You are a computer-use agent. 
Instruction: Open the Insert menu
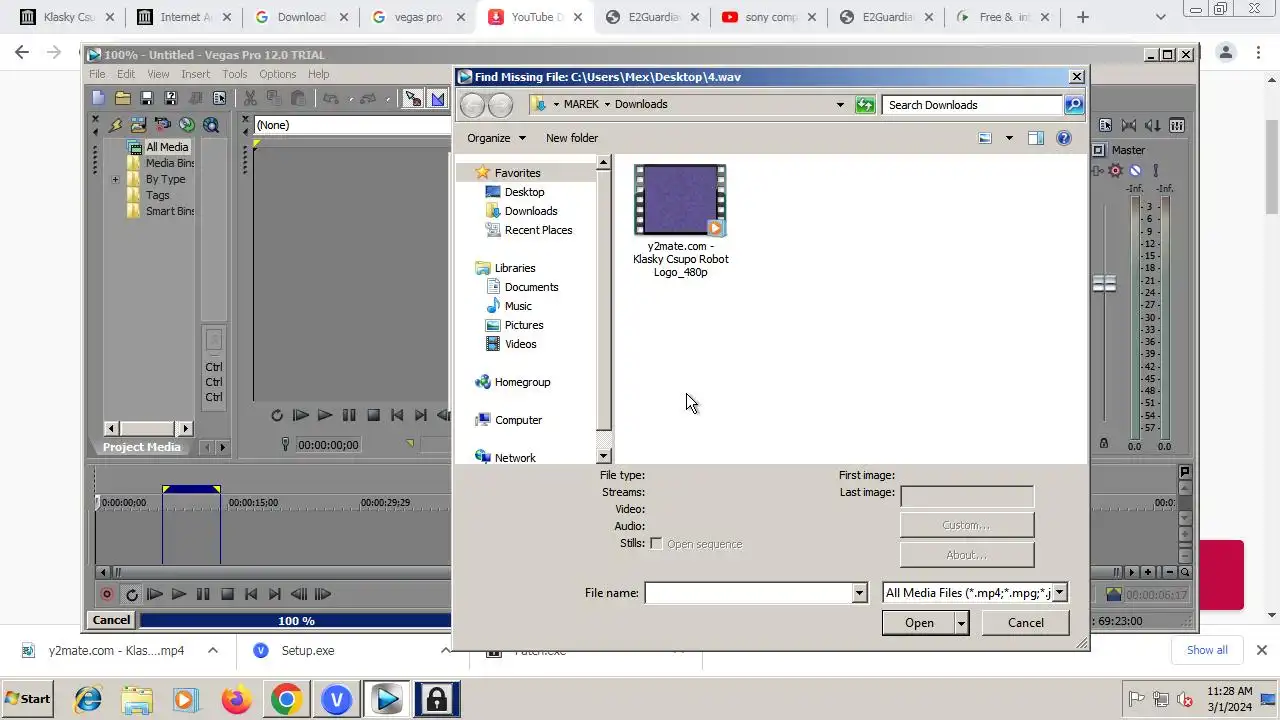click(195, 74)
